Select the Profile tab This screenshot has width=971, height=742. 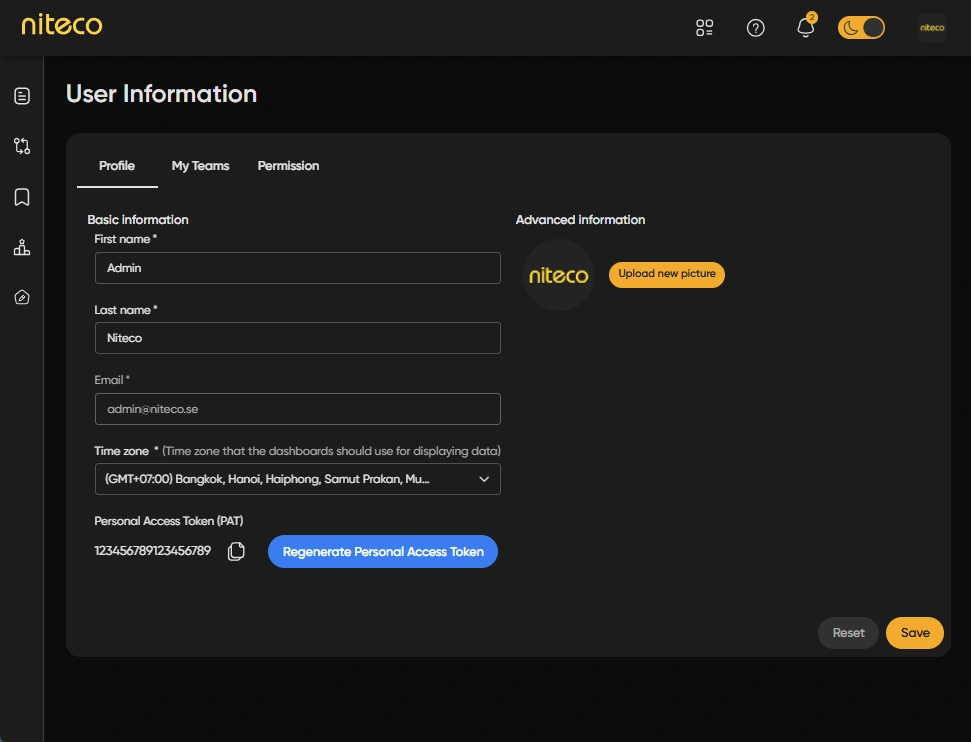[x=117, y=166]
